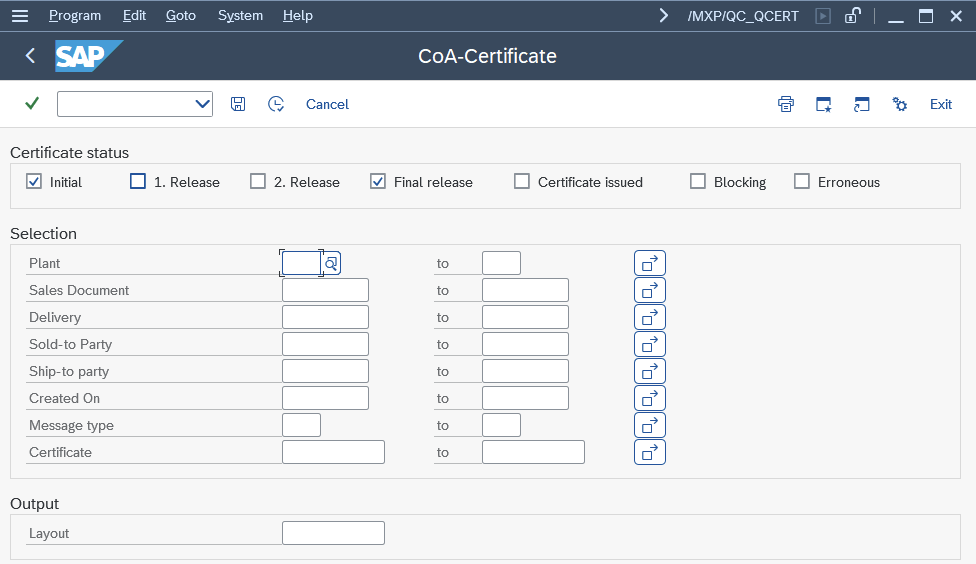Open multiple selection for Certificate
976x564 pixels.
click(x=650, y=453)
